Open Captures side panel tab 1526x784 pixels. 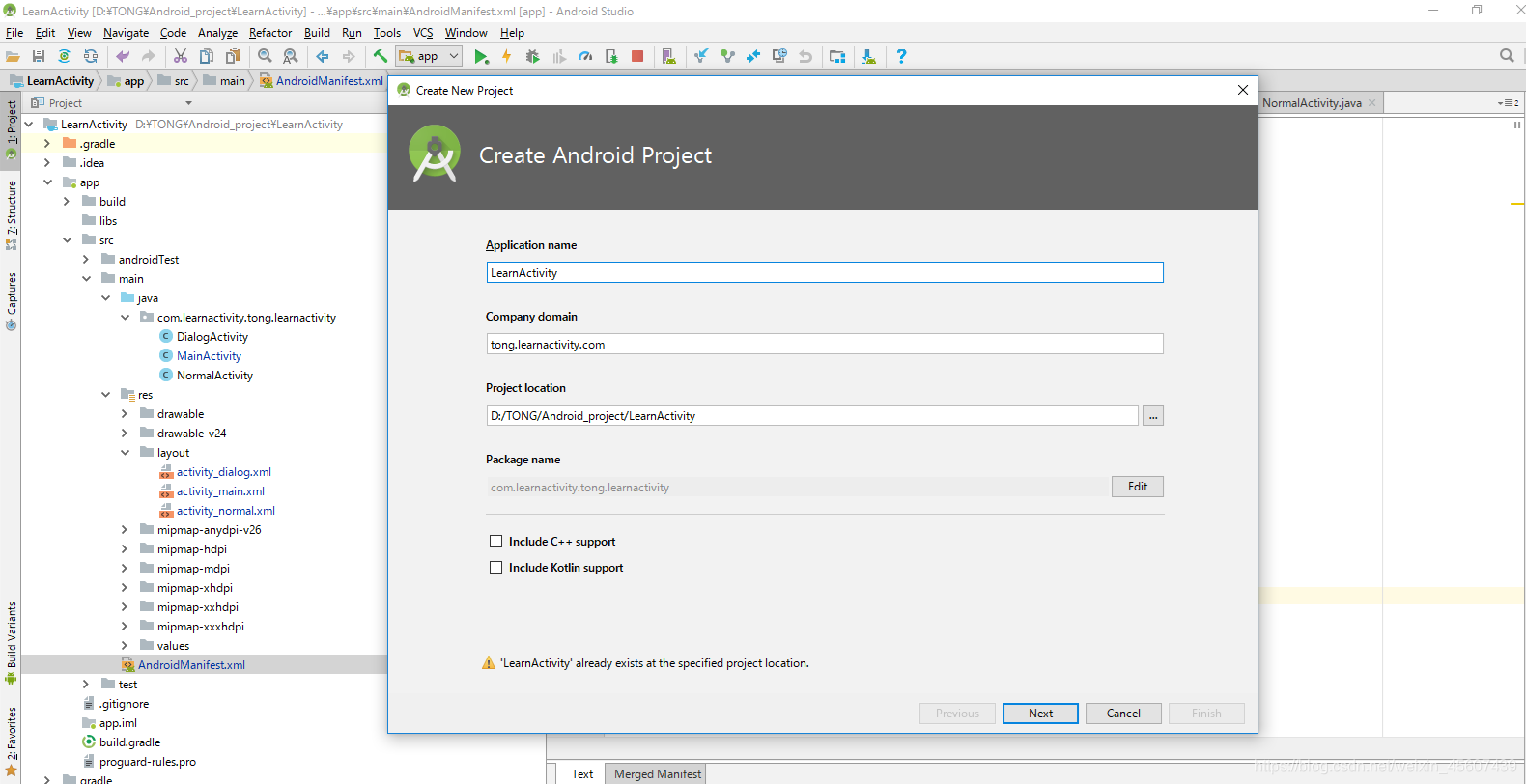[11, 301]
